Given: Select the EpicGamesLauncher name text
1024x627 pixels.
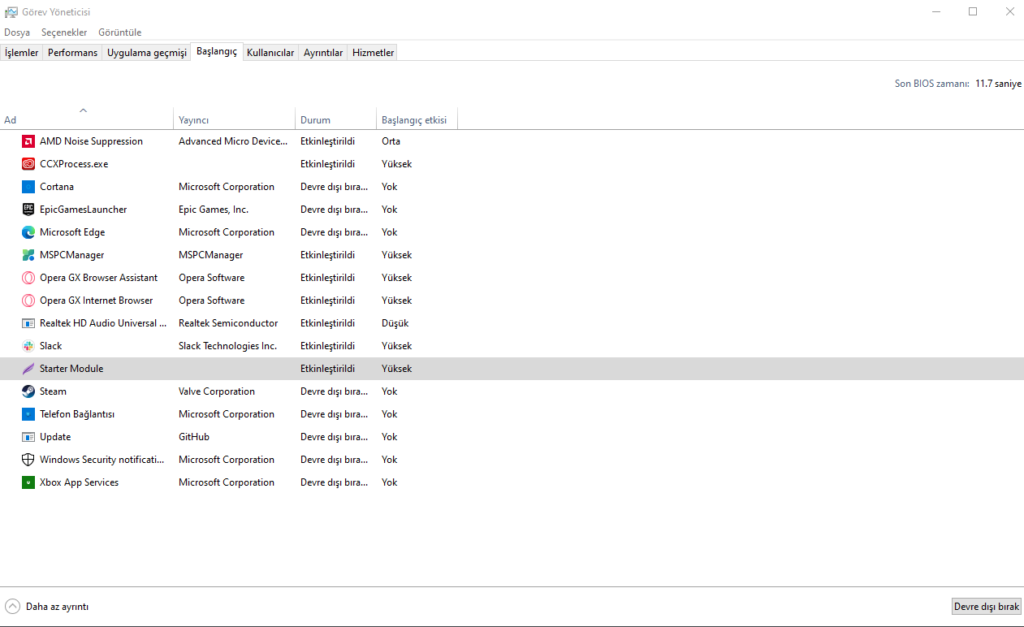Looking at the screenshot, I should (83, 210).
